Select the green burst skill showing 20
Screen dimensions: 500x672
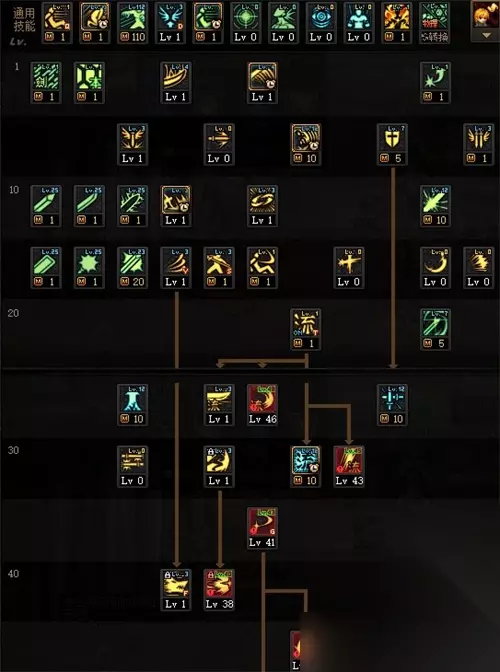(x=132, y=267)
